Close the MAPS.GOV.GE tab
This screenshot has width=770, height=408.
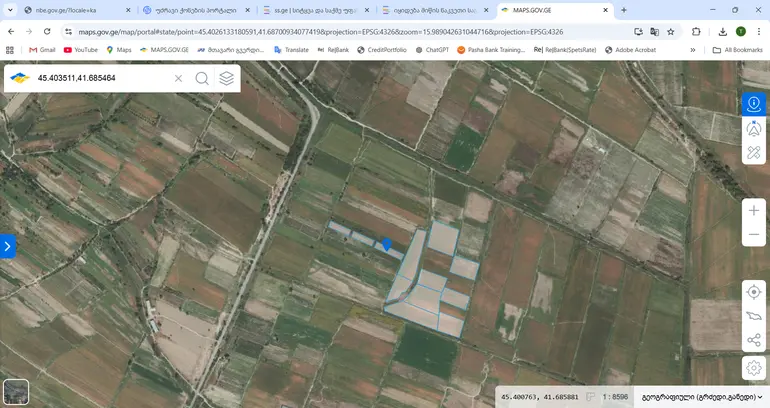(x=605, y=10)
